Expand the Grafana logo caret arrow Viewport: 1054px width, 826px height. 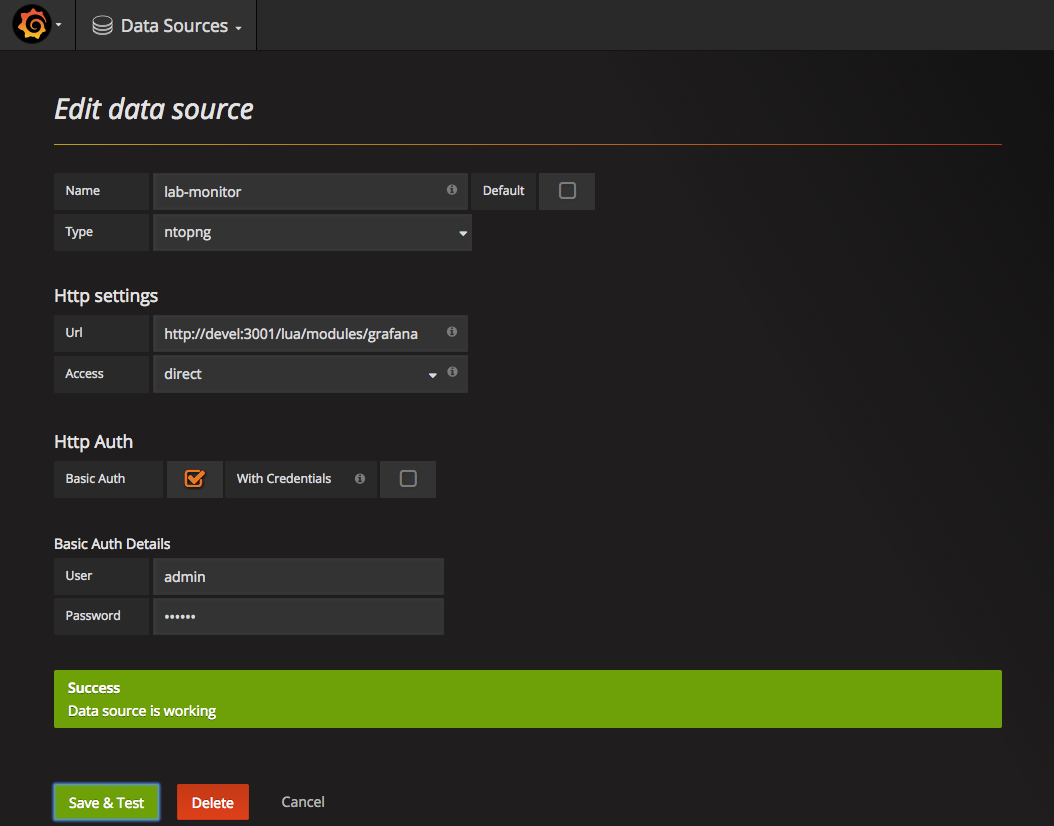(58, 25)
